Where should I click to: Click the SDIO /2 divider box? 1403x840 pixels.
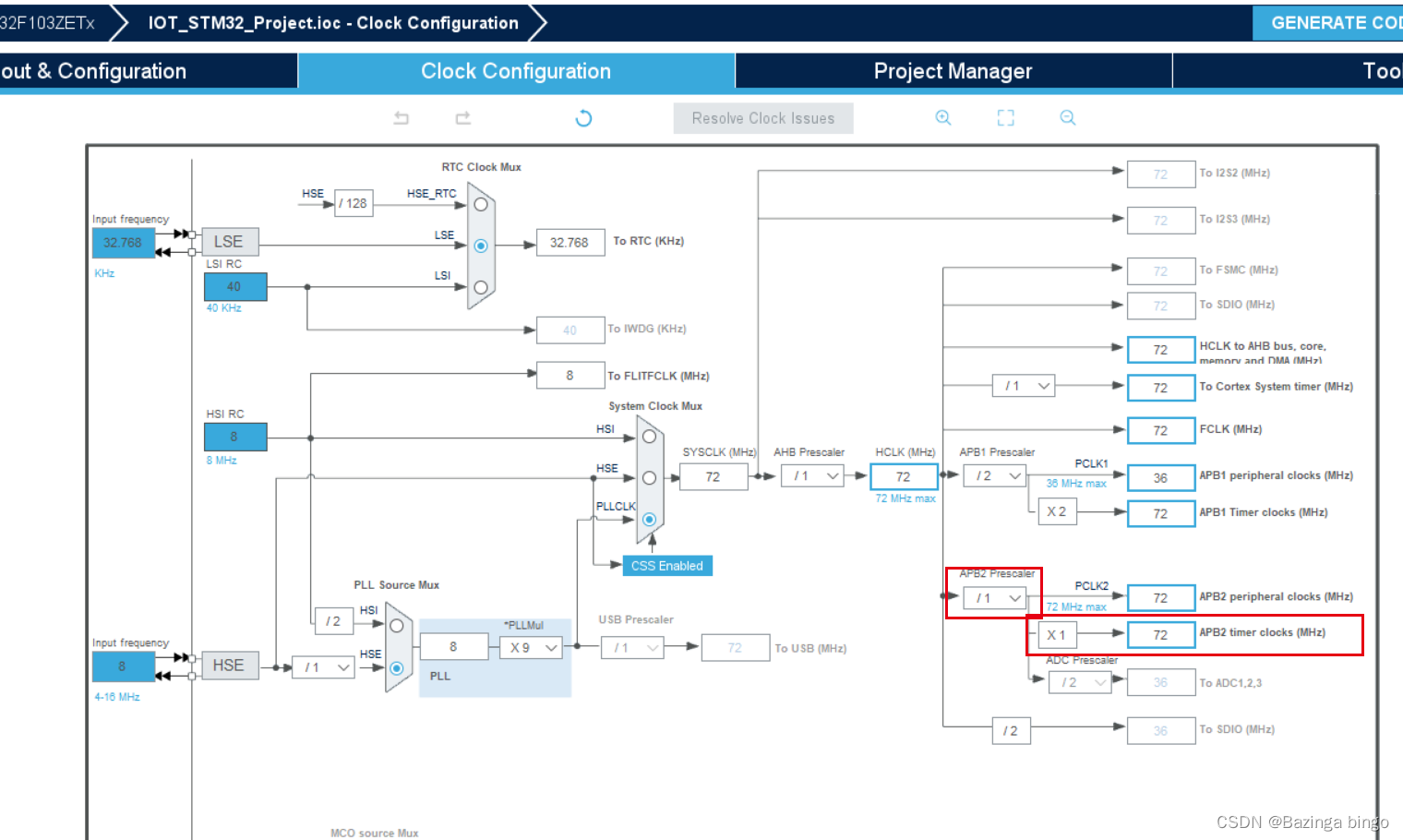(1012, 730)
